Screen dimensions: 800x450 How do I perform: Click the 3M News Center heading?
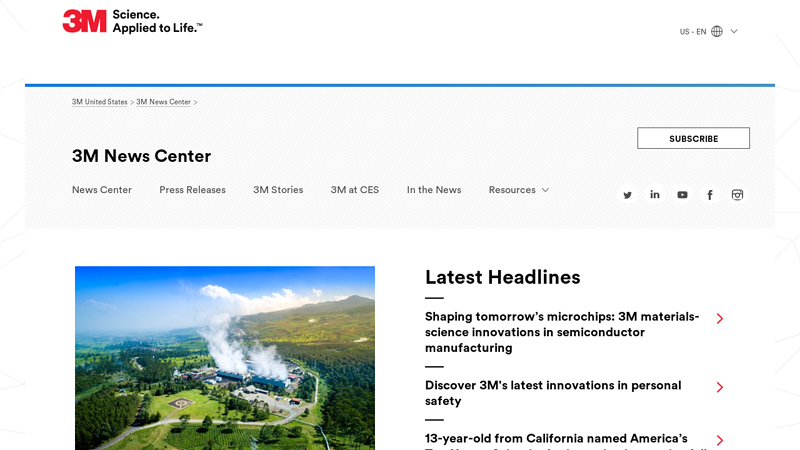pos(141,156)
